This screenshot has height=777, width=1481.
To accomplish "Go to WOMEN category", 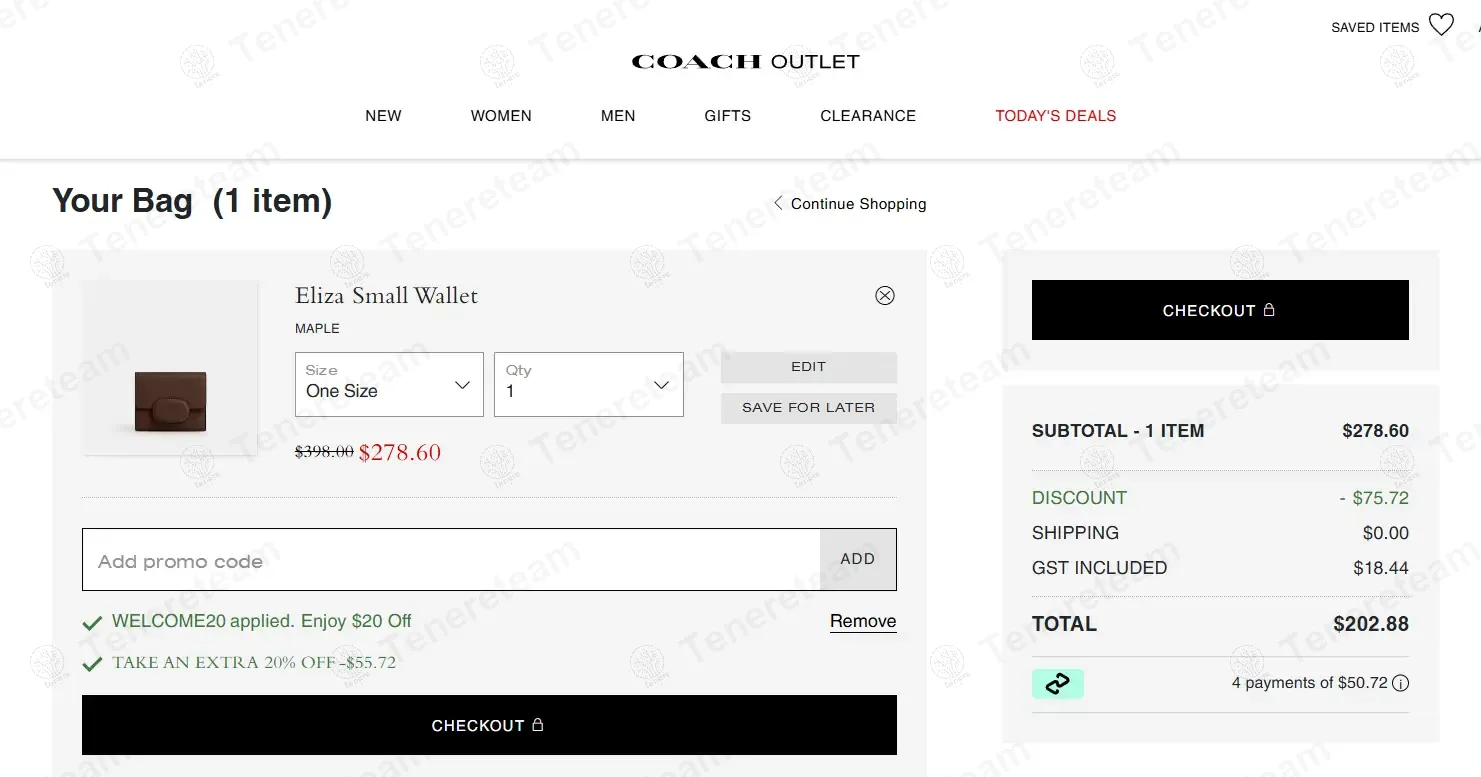I will [x=501, y=116].
